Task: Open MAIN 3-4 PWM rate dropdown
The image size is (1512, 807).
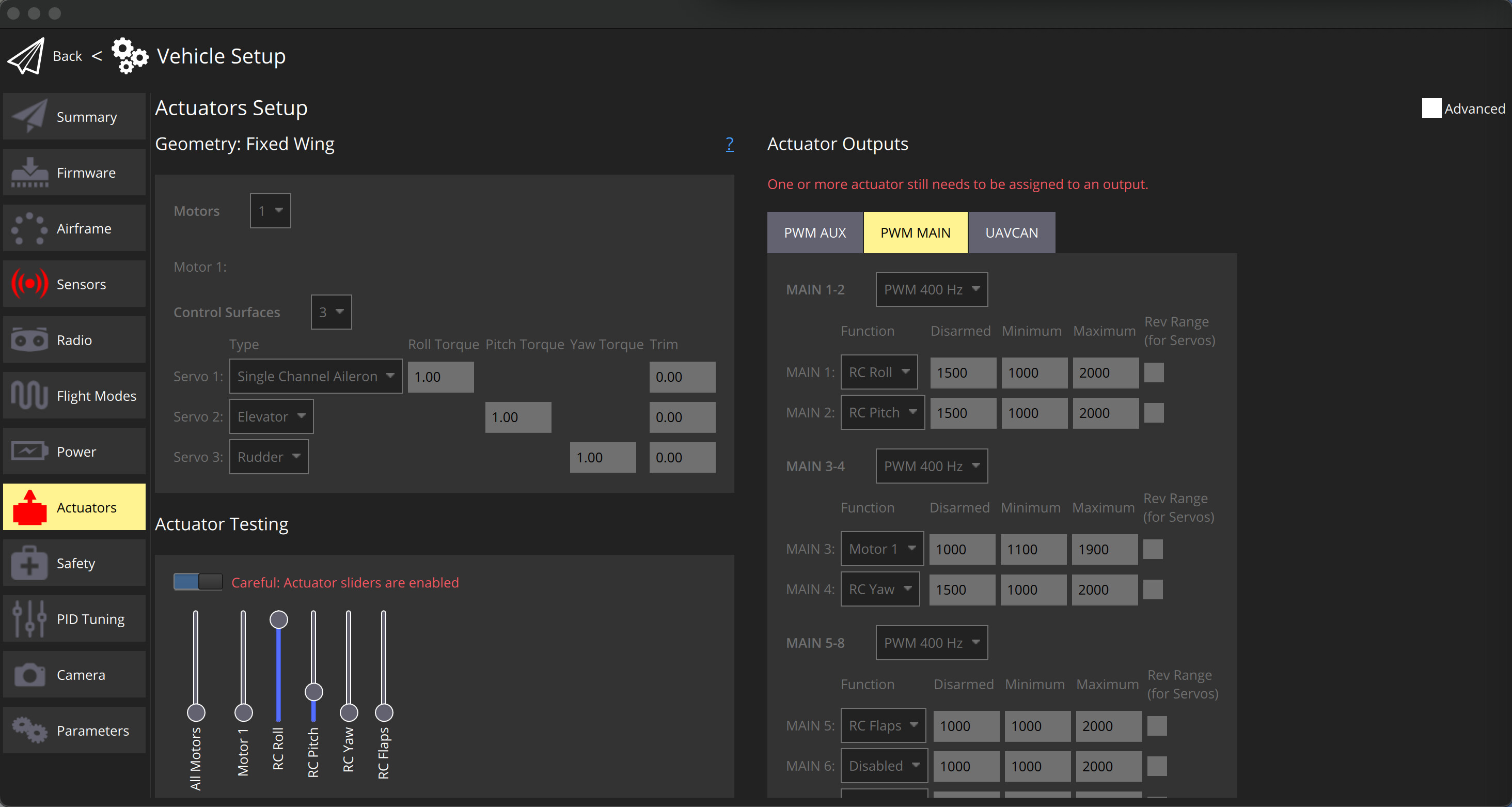Action: 932,467
